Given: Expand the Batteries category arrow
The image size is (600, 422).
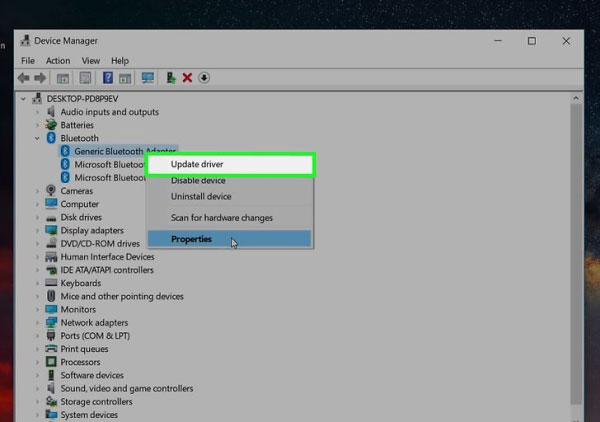Looking at the screenshot, I should [37, 125].
